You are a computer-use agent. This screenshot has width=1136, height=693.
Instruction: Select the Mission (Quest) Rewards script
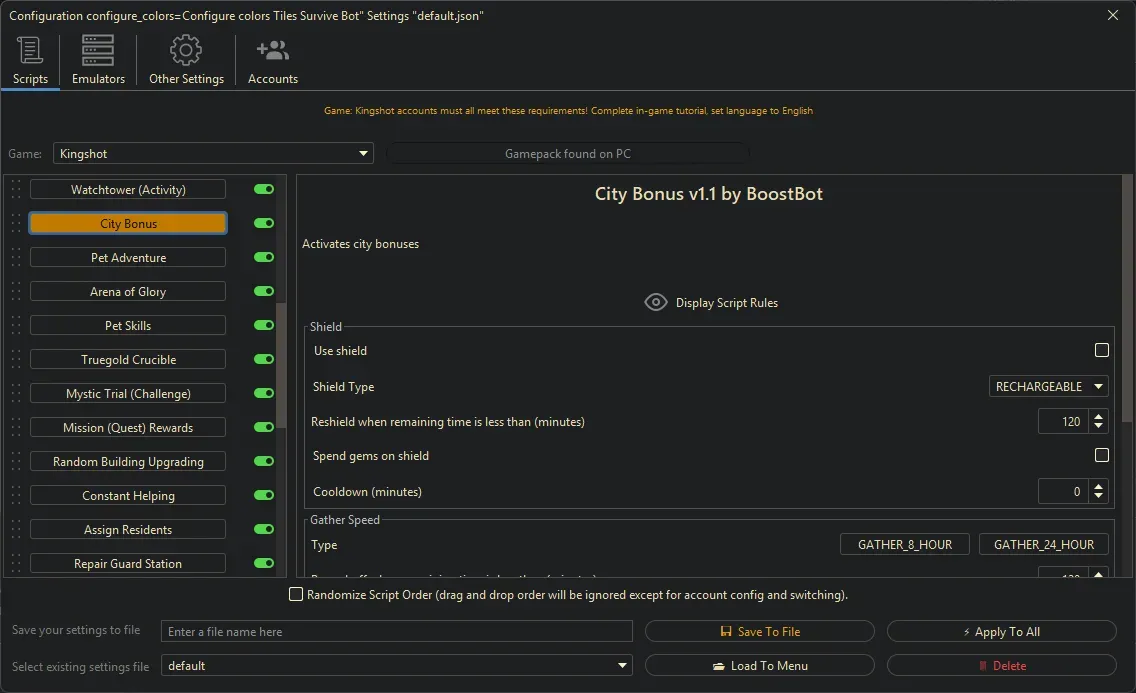click(127, 427)
